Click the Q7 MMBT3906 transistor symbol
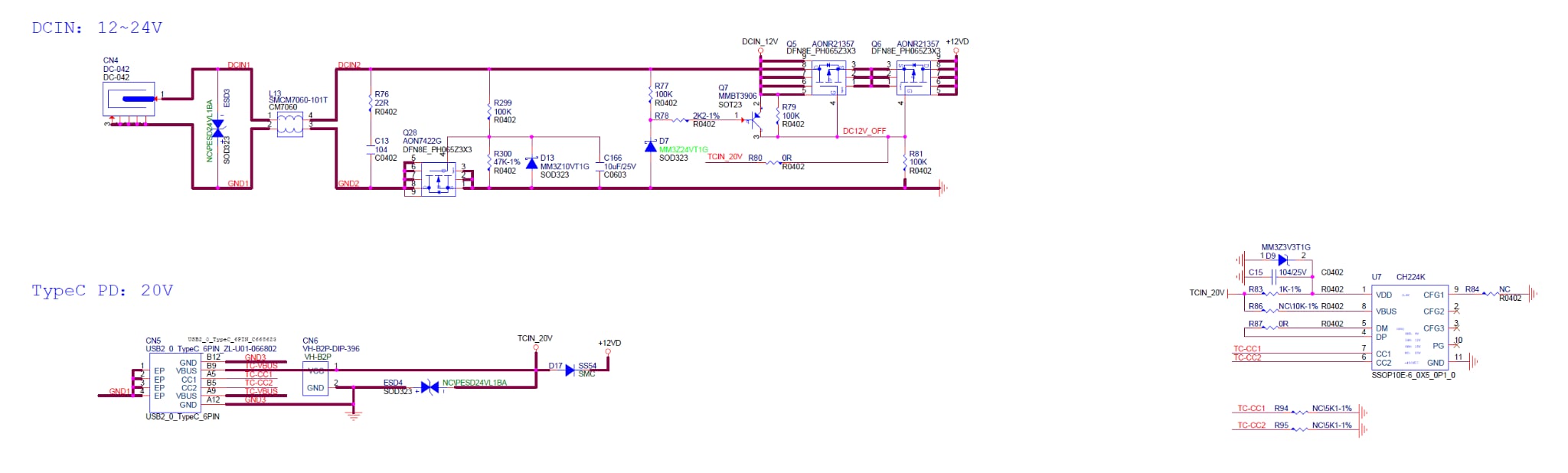 [x=755, y=119]
